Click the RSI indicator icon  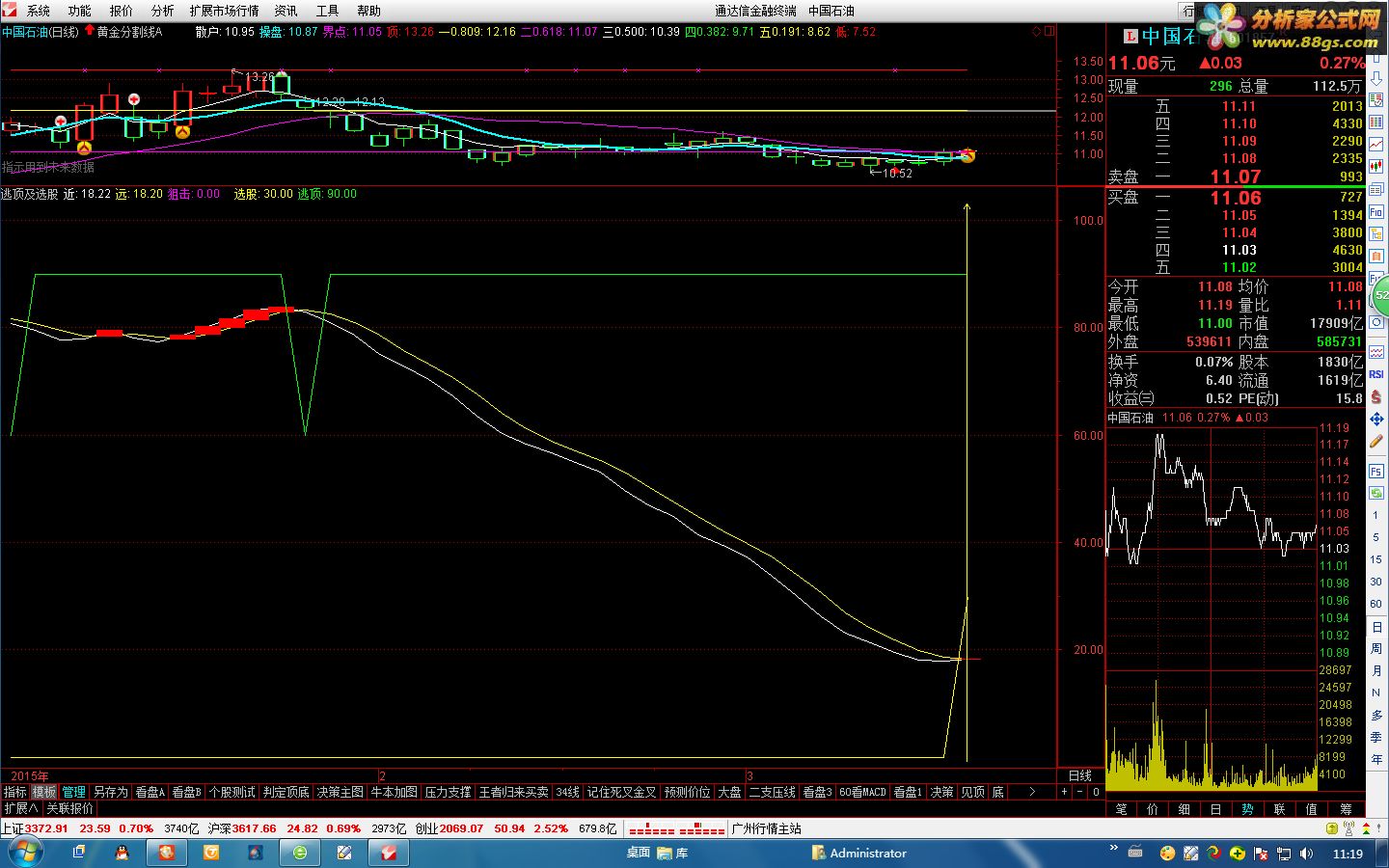(1376, 374)
